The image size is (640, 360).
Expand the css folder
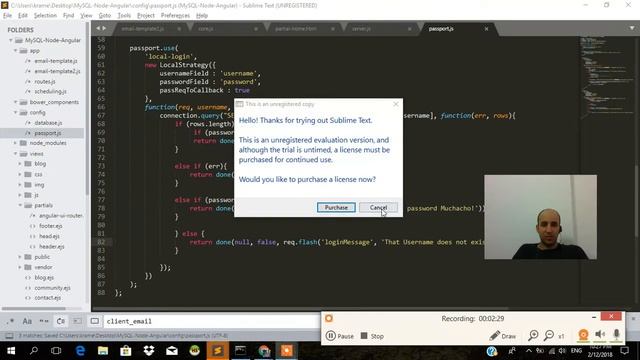click(20, 174)
